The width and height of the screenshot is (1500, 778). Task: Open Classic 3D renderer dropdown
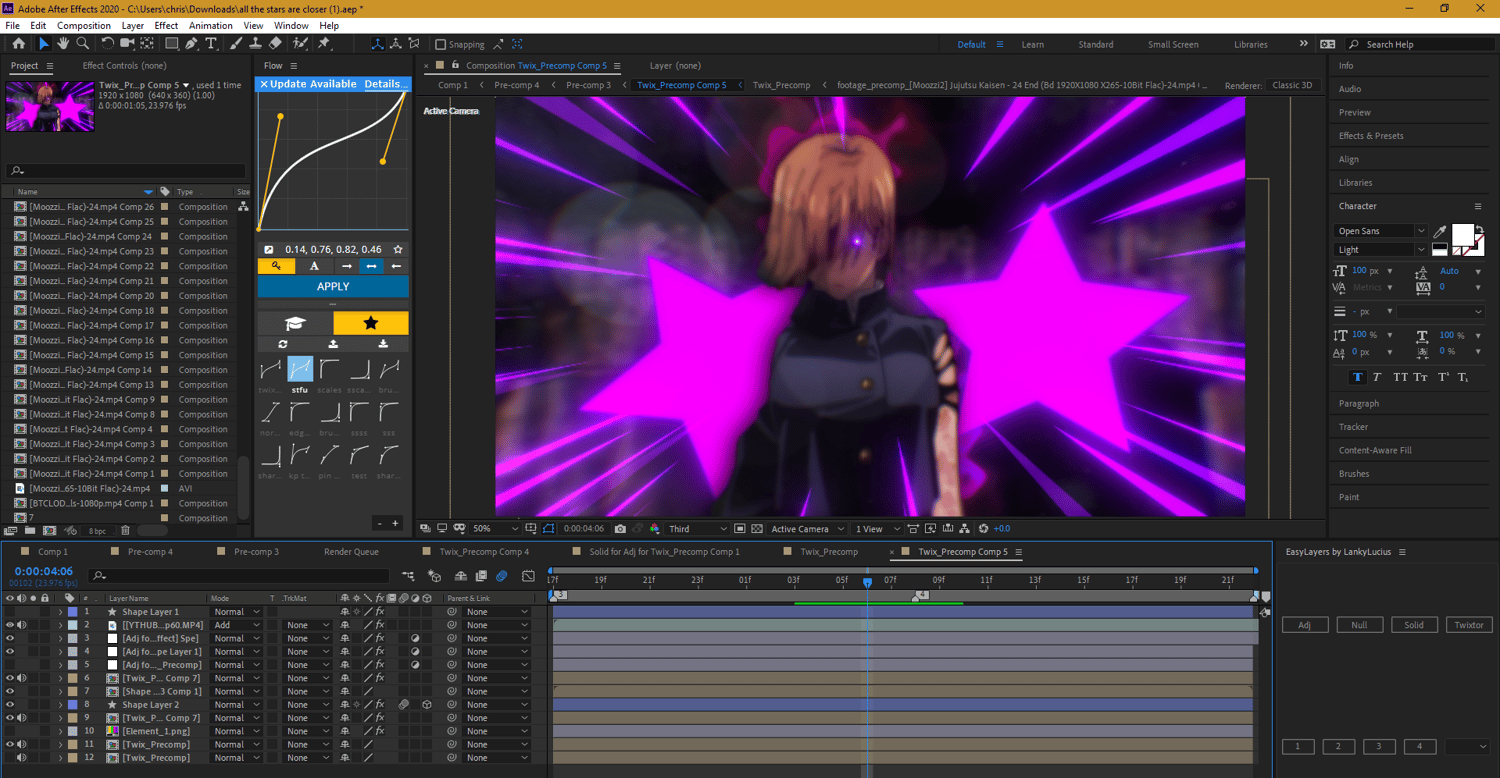click(1292, 85)
